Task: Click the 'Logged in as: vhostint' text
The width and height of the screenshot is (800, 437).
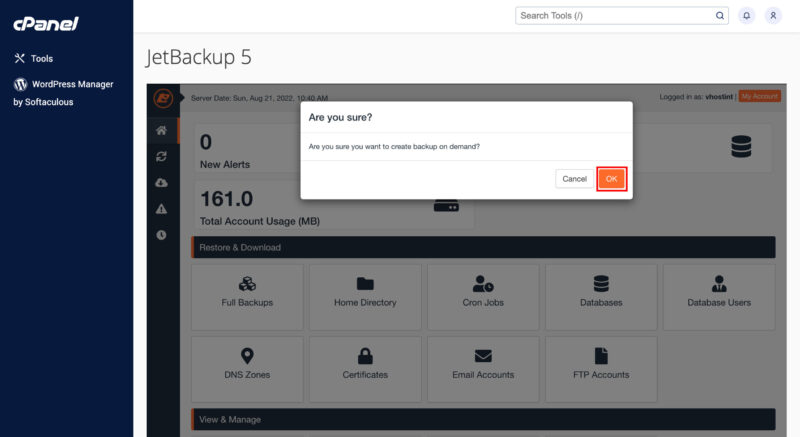Action: tap(696, 96)
